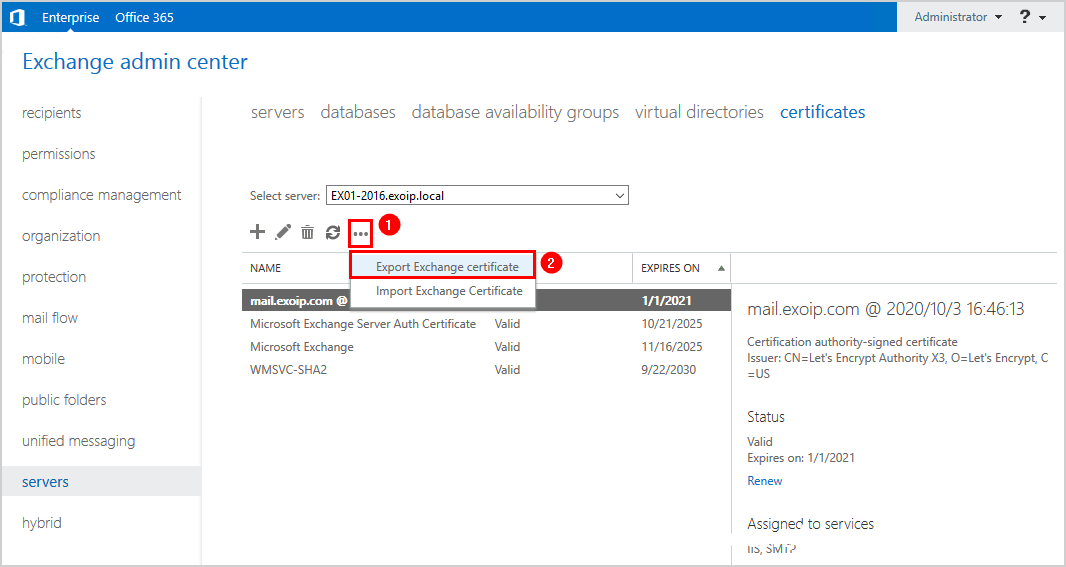Image resolution: width=1066 pixels, height=567 pixels.
Task: Add a new certificate with plus icon
Action: 257,233
